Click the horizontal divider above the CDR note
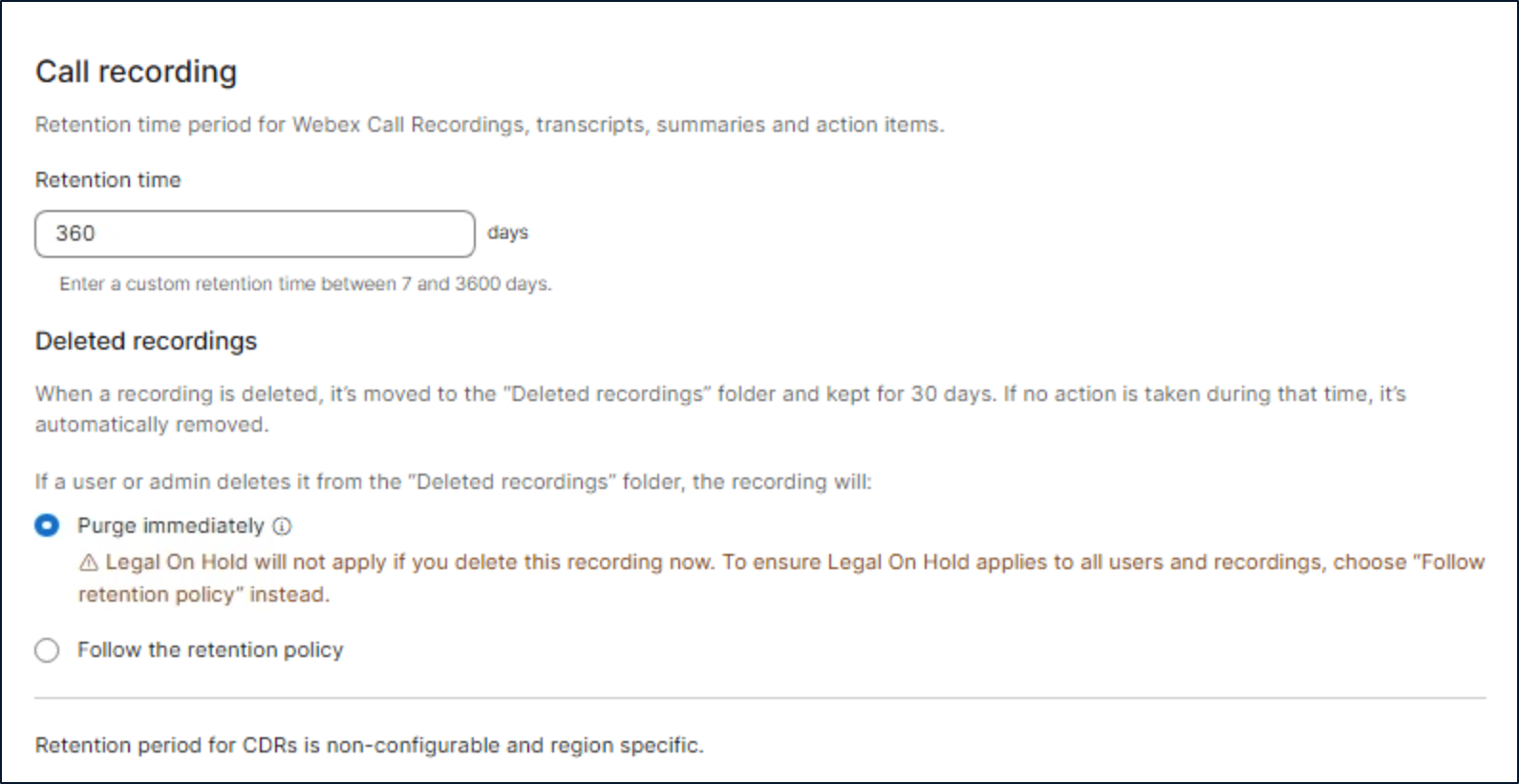This screenshot has height=784, width=1519. tap(759, 698)
